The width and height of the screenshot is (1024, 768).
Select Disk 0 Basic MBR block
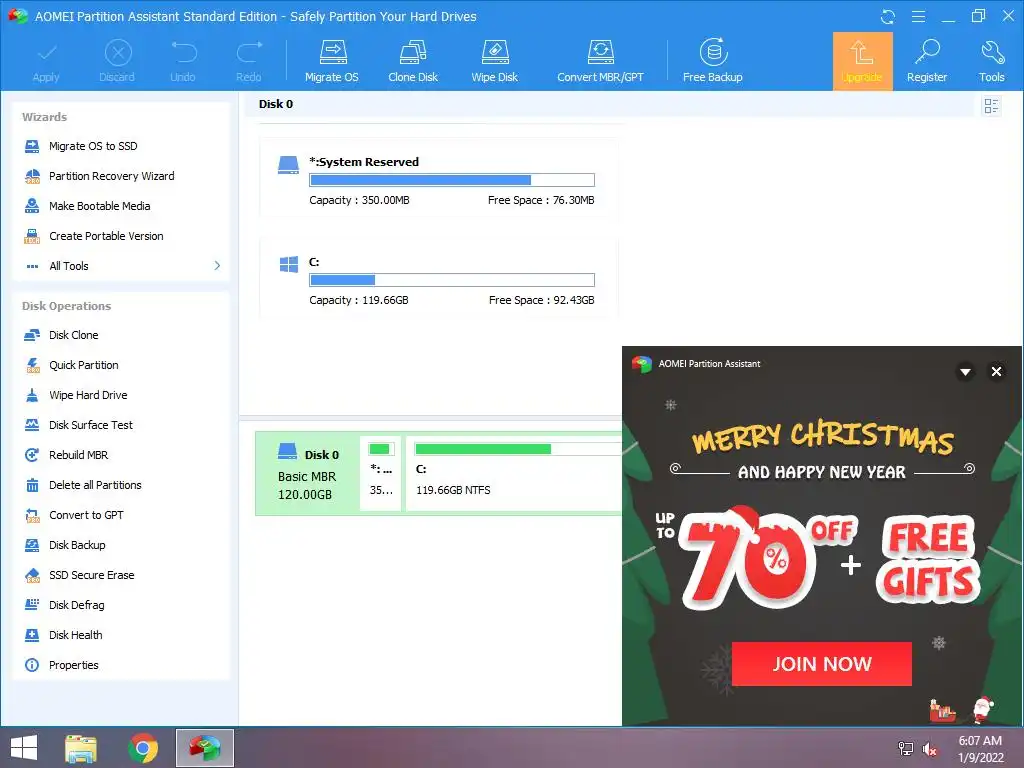(x=308, y=473)
